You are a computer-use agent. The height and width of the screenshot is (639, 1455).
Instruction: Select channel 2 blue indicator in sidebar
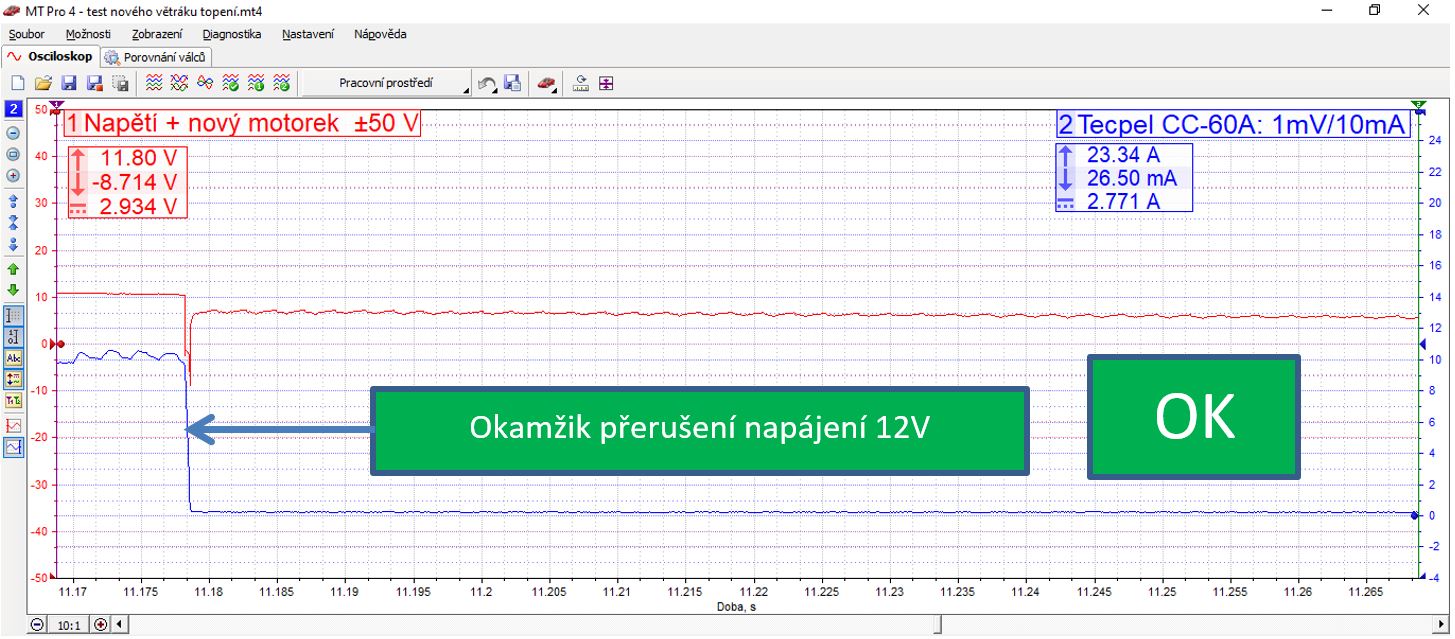[14, 109]
